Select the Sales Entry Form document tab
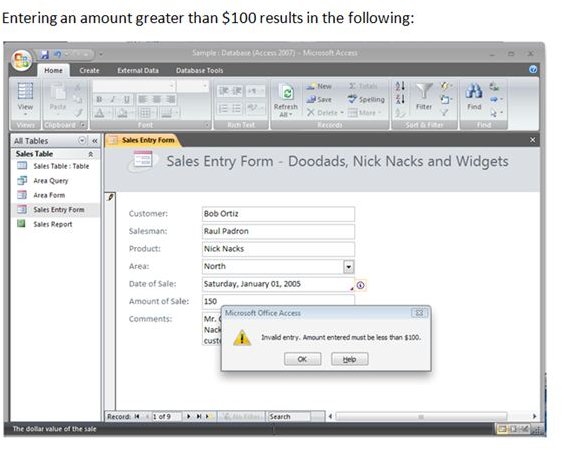 pyautogui.click(x=143, y=140)
